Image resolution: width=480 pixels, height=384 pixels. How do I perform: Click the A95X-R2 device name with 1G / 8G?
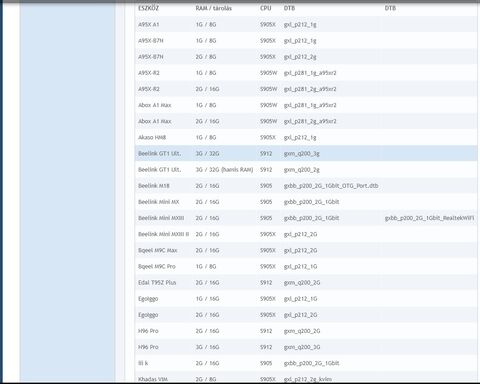pyautogui.click(x=149, y=73)
